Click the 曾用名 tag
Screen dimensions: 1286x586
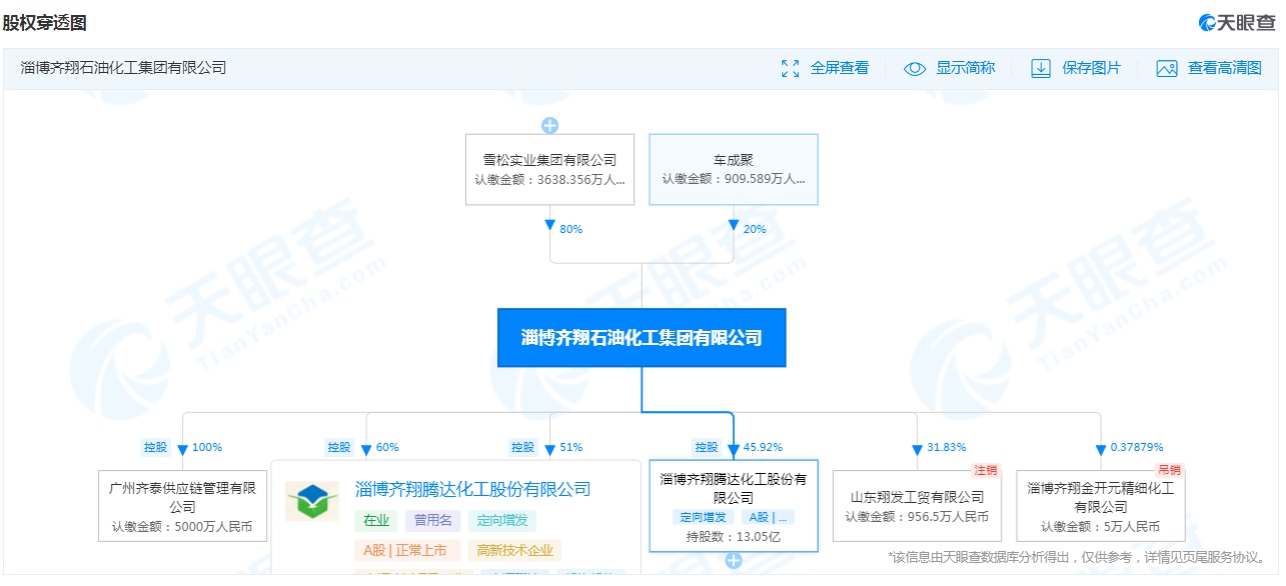tap(433, 520)
